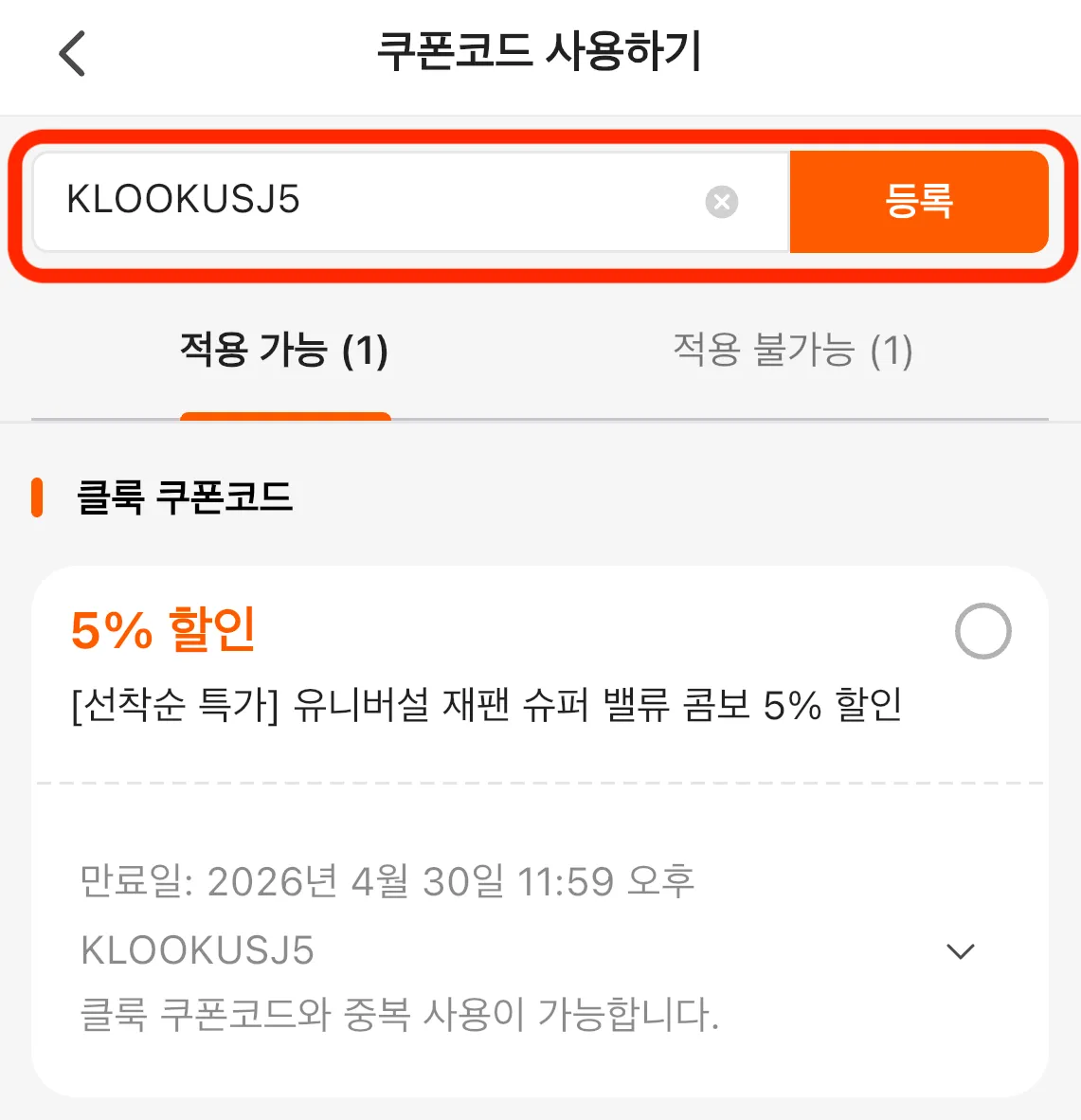This screenshot has width=1081, height=1120.
Task: Tap the down arrow next to KLOOKUSJ5 details
Action: (x=963, y=950)
